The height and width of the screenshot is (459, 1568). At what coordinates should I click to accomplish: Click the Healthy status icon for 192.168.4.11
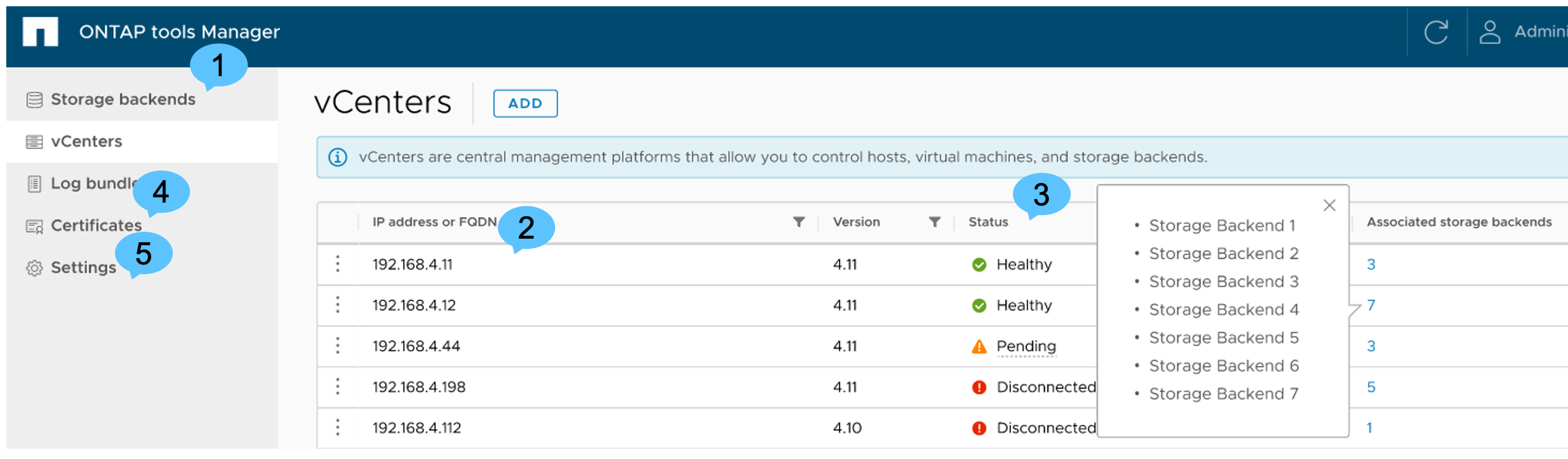[x=979, y=264]
